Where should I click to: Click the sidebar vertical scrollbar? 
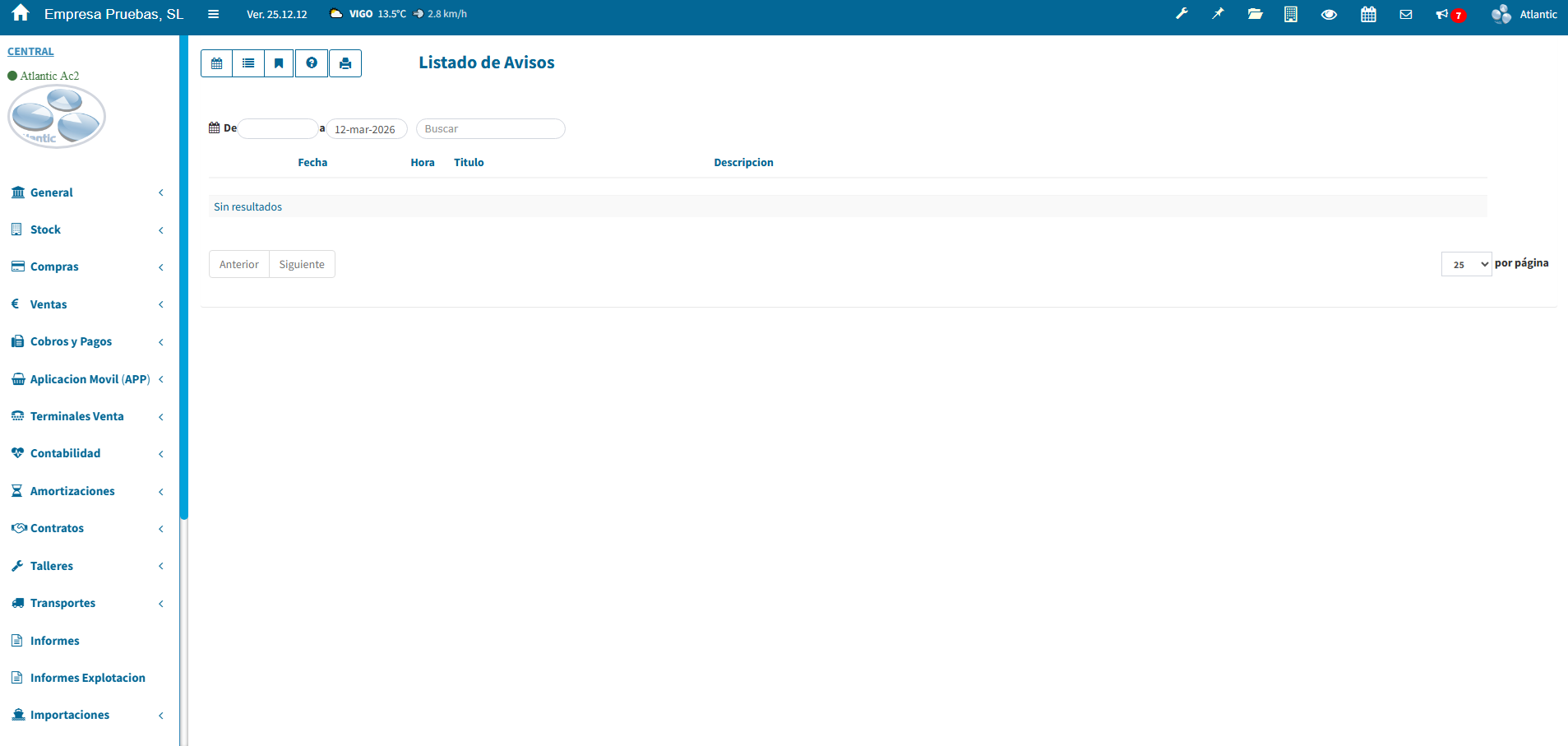pyautogui.click(x=184, y=280)
